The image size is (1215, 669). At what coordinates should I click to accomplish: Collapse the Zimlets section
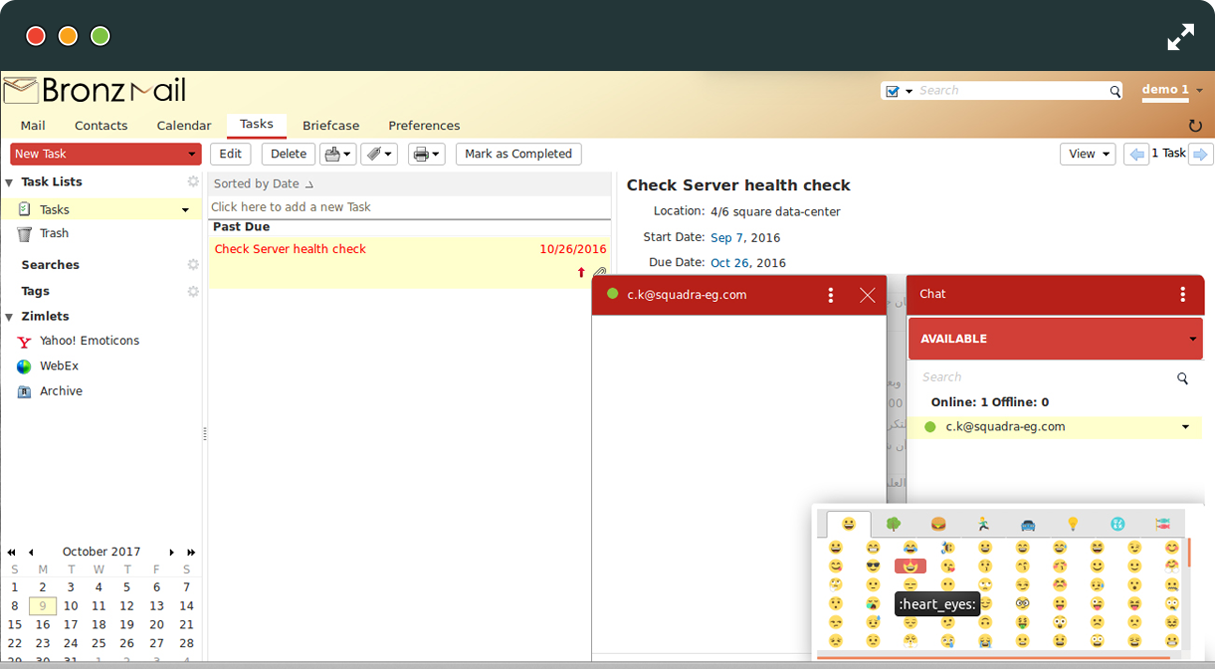point(9,317)
